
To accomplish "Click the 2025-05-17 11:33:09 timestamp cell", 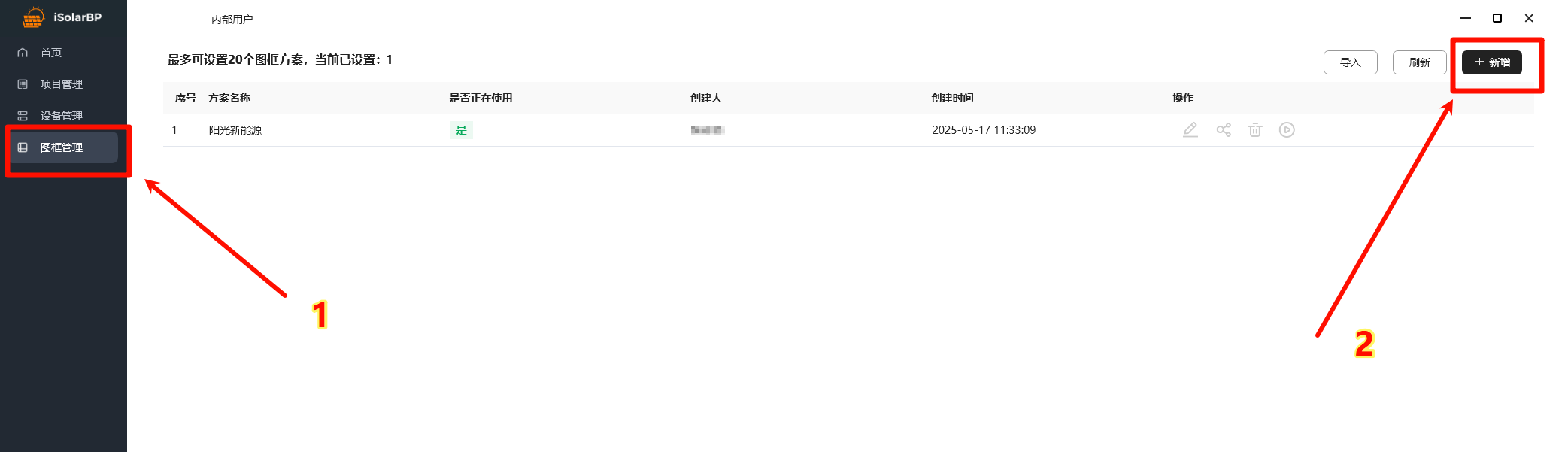I will pyautogui.click(x=984, y=130).
